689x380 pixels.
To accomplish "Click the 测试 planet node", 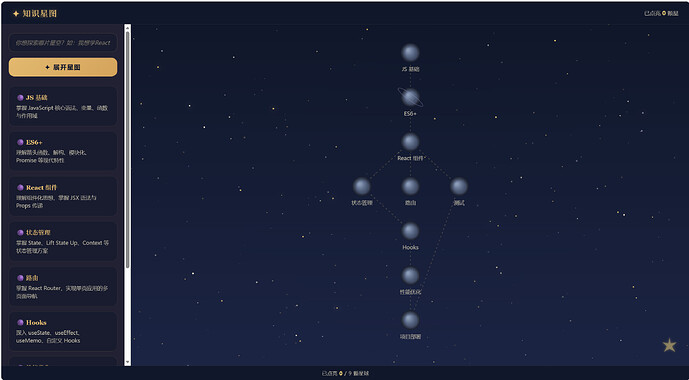I will tap(459, 186).
